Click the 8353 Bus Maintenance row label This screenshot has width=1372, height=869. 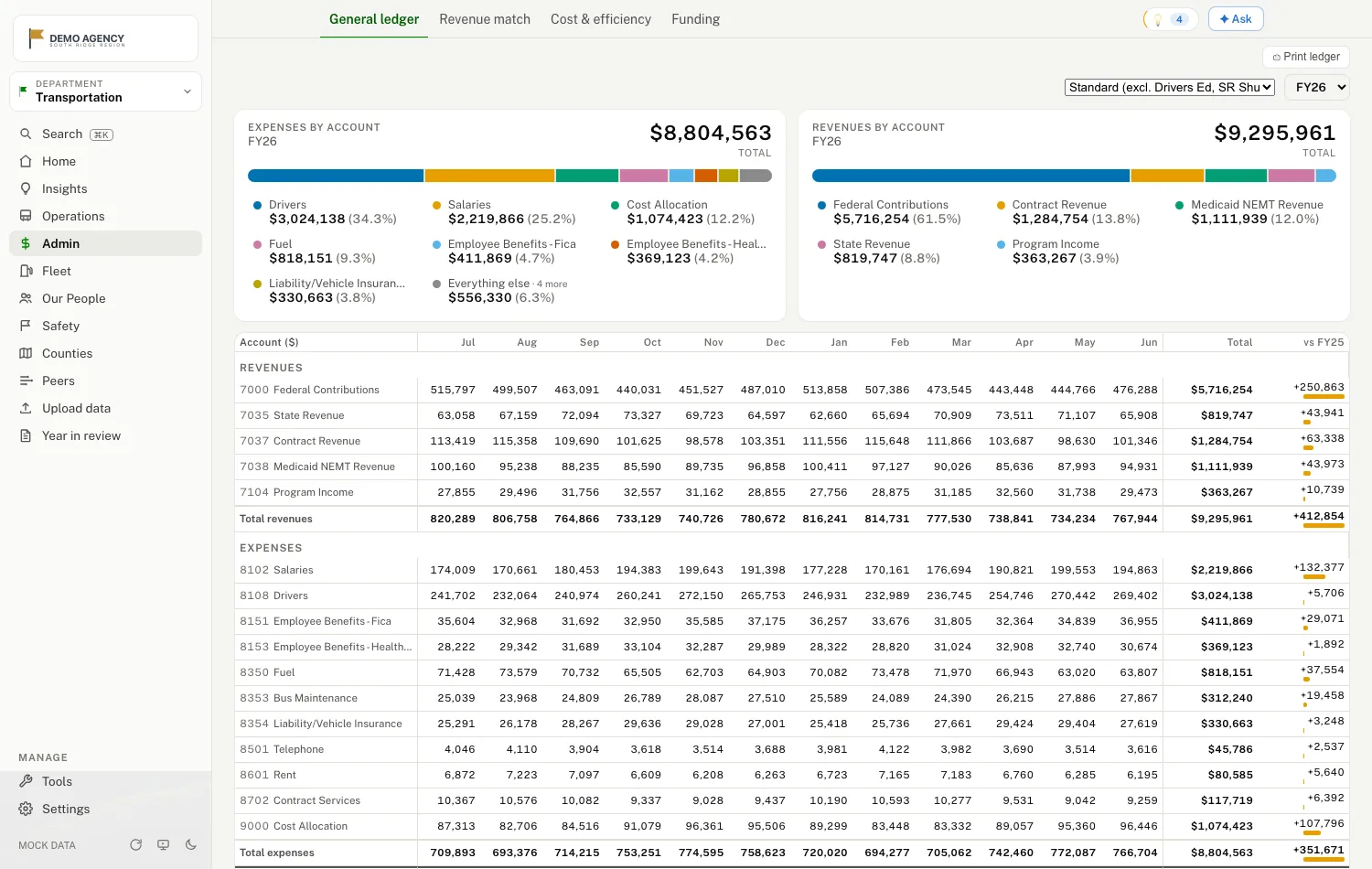[x=298, y=698]
